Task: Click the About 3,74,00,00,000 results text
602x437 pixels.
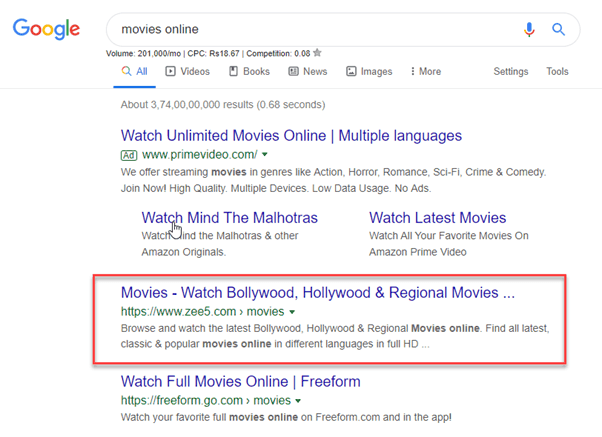Action: (x=223, y=105)
